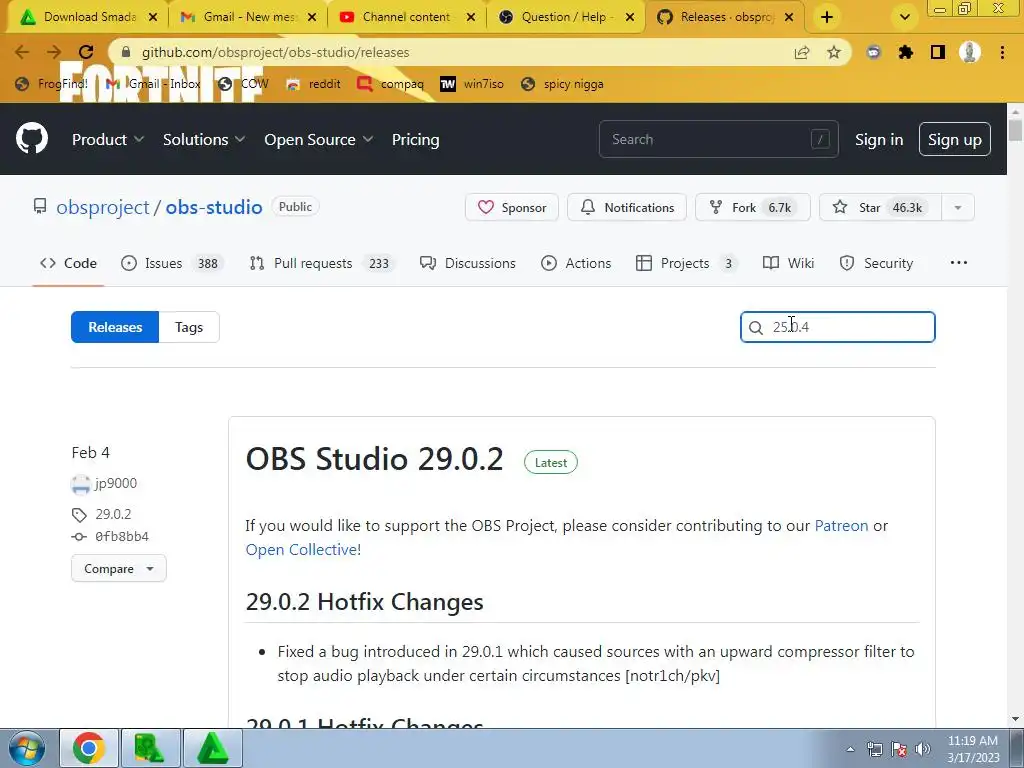Image resolution: width=1024 pixels, height=768 pixels.
Task: Click Sign in
Action: pos(879,140)
